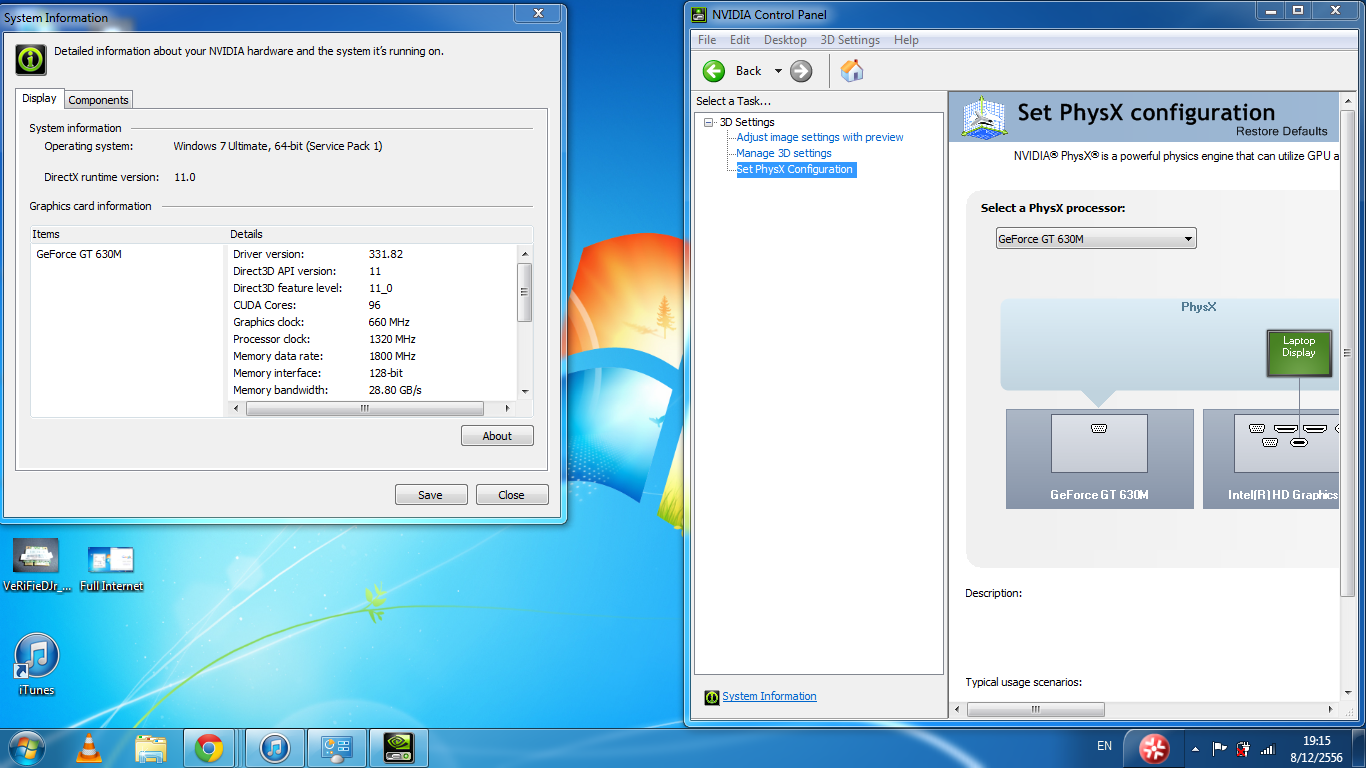
Task: Click the Details list scroll-up arrow
Action: click(525, 252)
